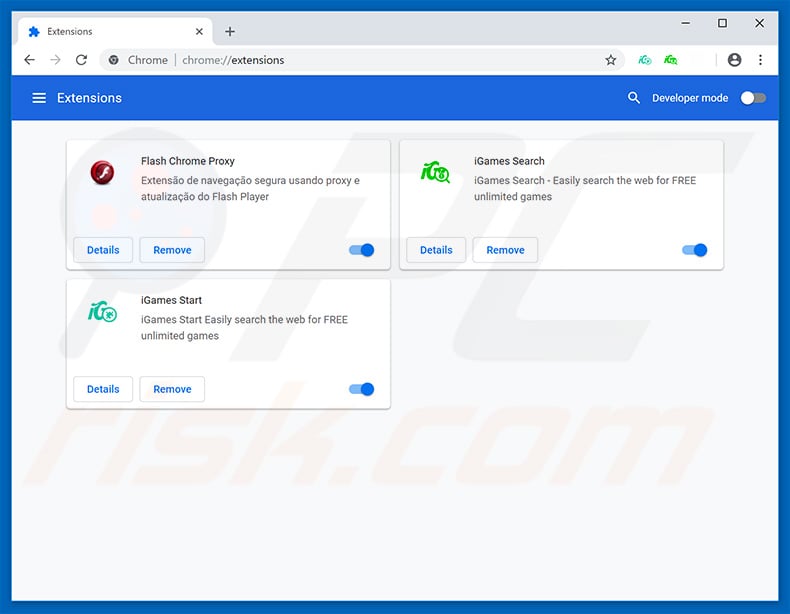Select the Extensions browser tab
This screenshot has height=614, width=790.
coord(115,32)
